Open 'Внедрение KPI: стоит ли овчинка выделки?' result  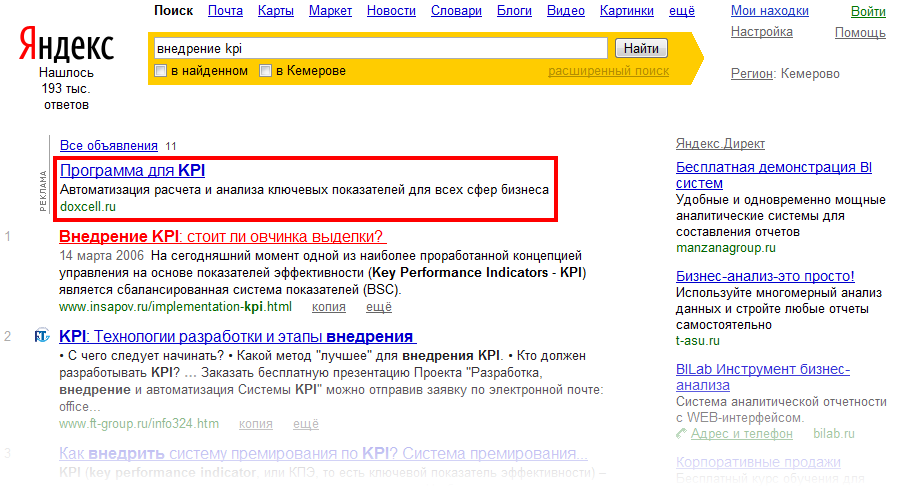coord(222,236)
